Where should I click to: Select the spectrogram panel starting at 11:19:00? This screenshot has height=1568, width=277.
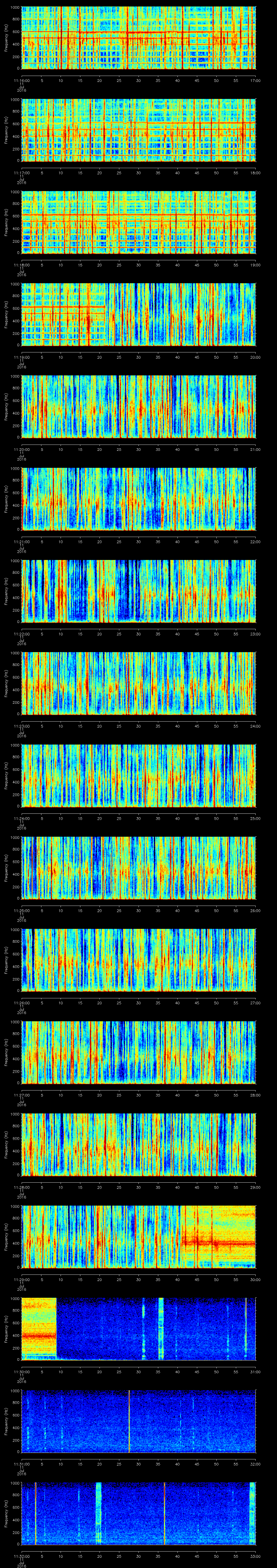(x=139, y=315)
